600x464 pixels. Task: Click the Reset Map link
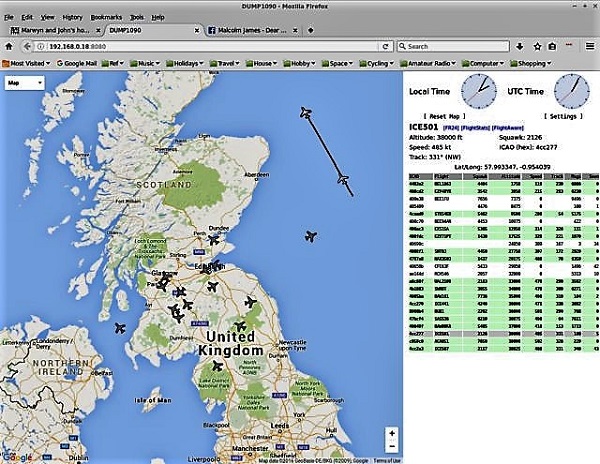coord(445,116)
